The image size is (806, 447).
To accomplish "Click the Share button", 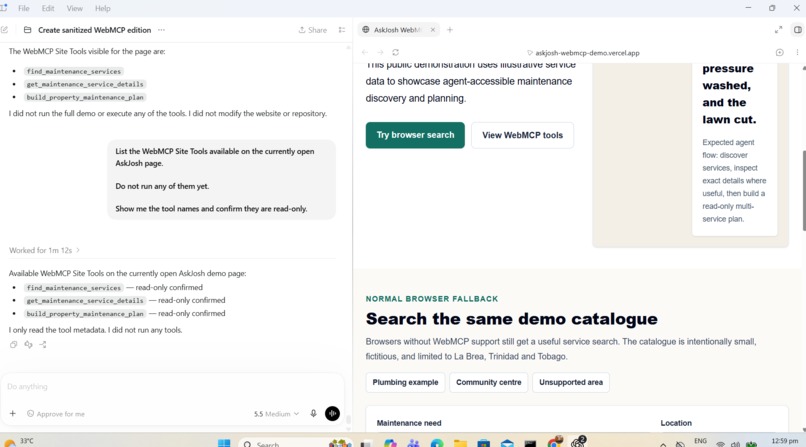I will [x=313, y=30].
